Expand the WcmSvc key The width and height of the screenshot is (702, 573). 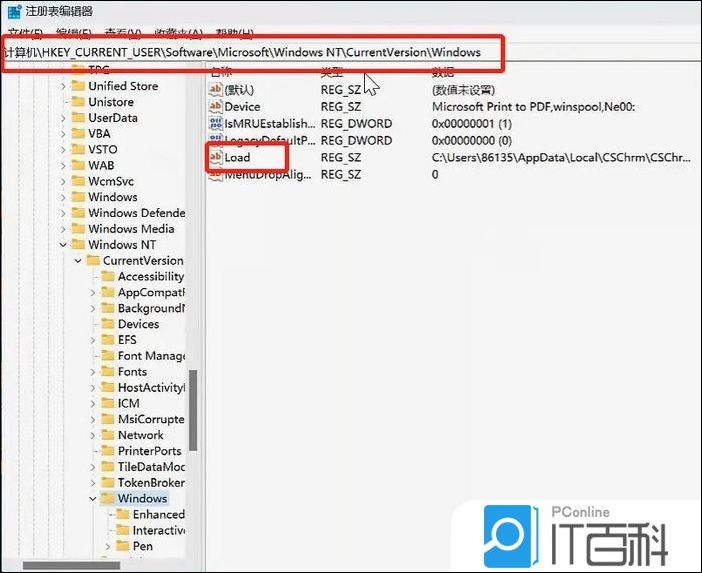point(63,181)
